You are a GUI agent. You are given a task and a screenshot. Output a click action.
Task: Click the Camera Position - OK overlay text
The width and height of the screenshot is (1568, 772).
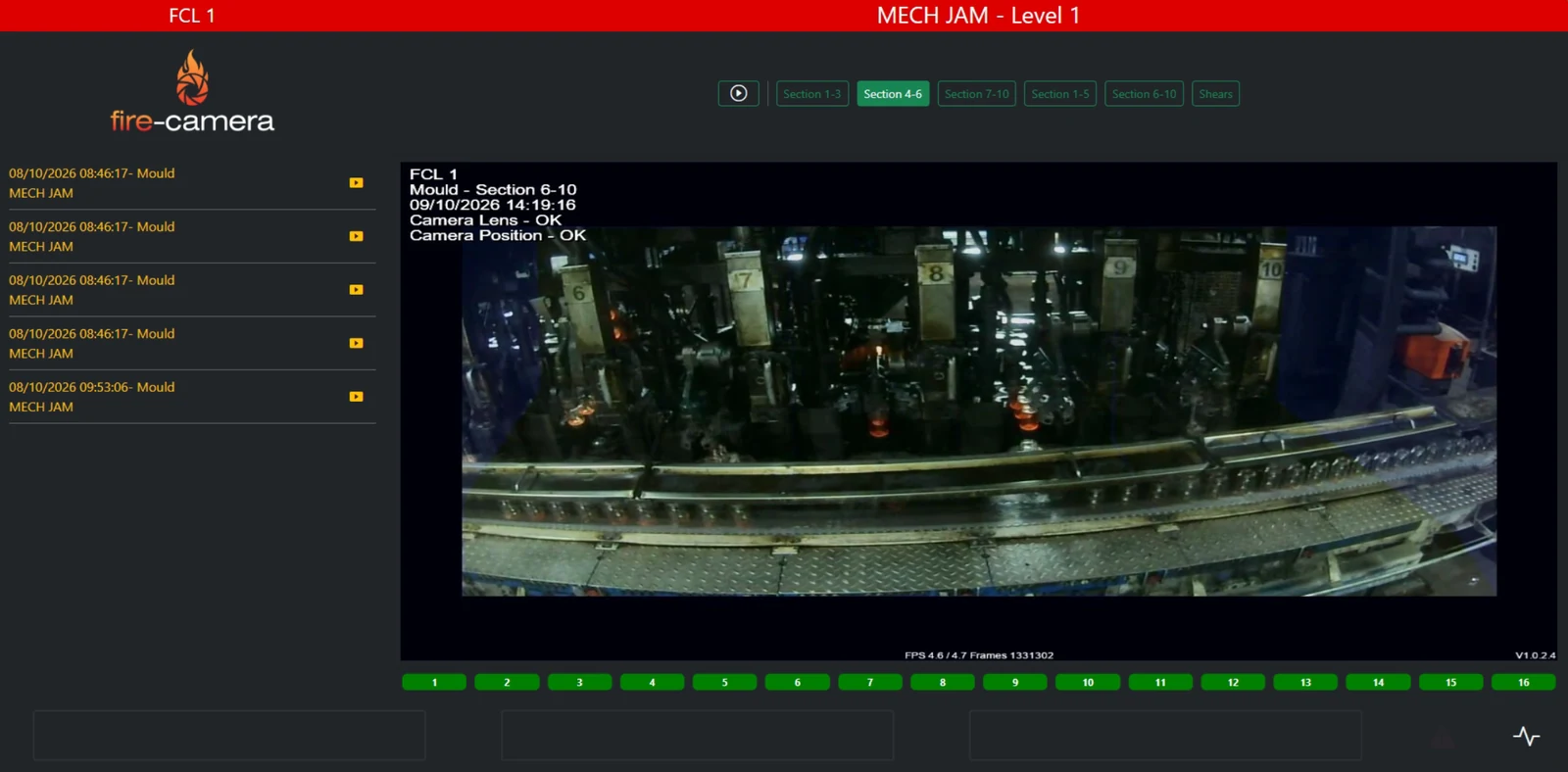point(498,235)
